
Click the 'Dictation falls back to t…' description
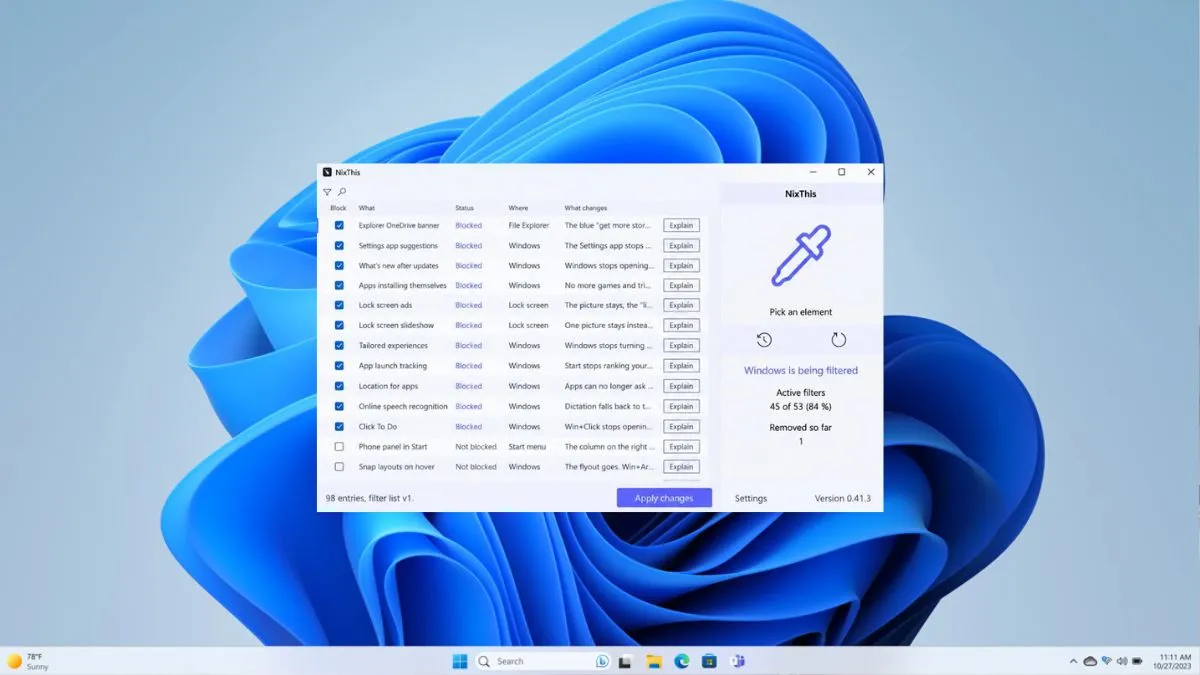[x=608, y=406]
